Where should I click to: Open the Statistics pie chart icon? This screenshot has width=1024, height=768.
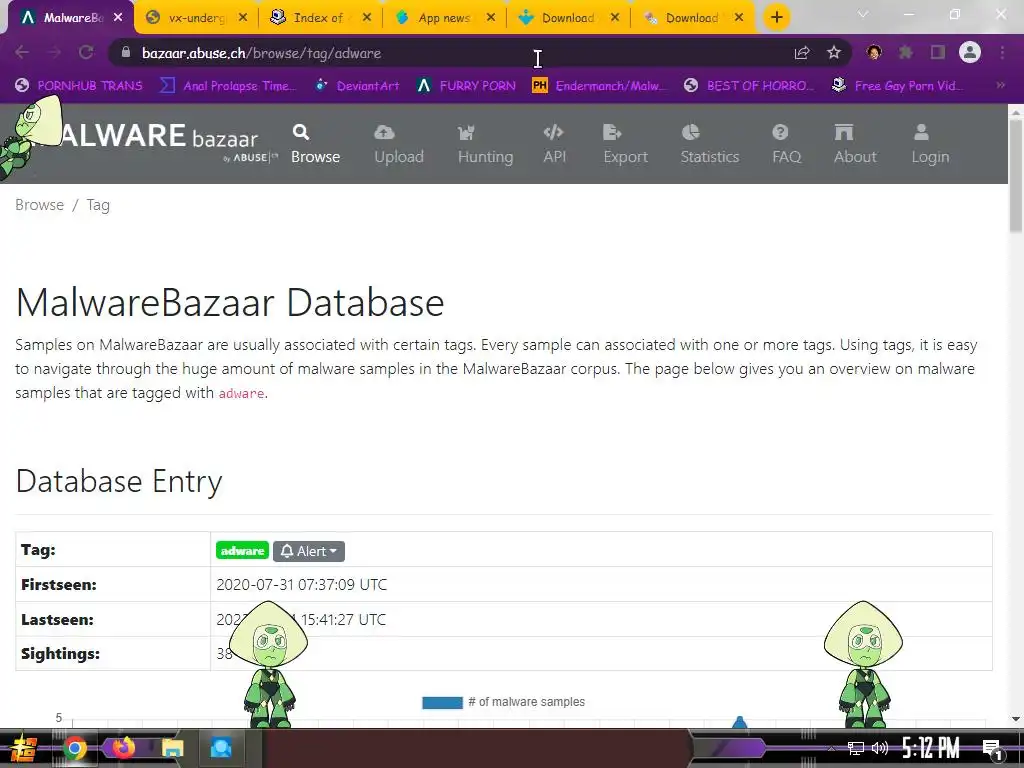coord(690,133)
